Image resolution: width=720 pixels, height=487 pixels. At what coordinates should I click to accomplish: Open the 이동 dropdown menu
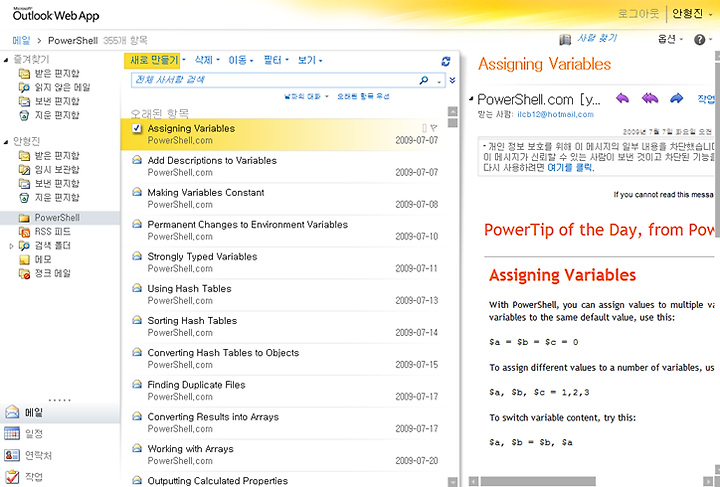[241, 60]
